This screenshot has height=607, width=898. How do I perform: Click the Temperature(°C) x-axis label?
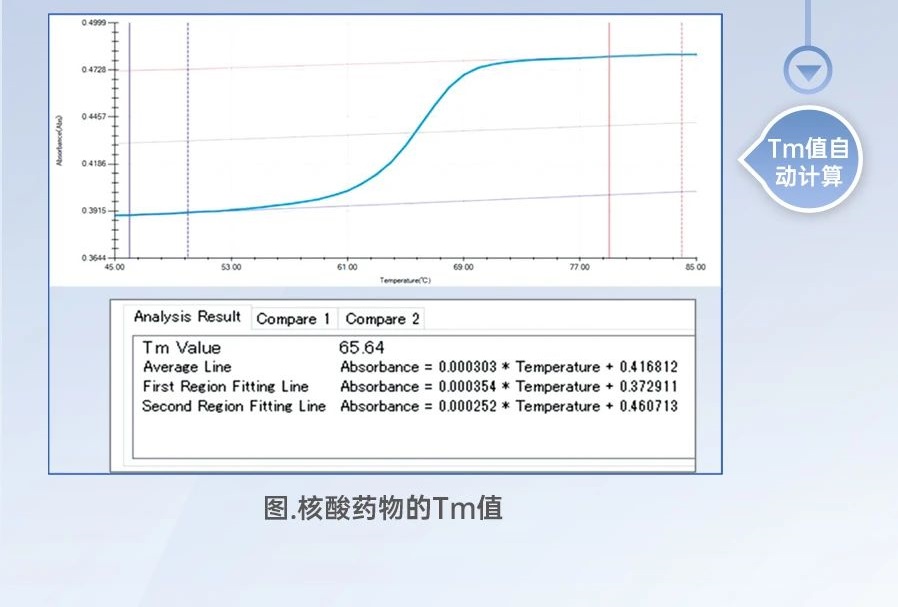[x=405, y=281]
